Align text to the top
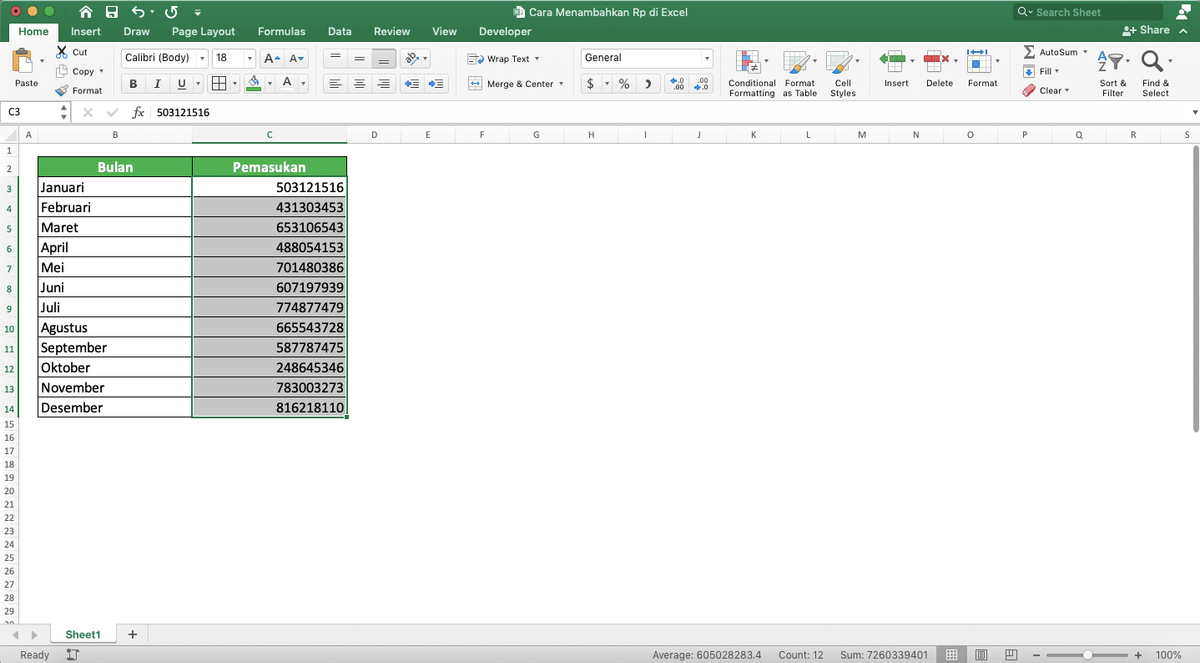1200x663 pixels. point(336,58)
